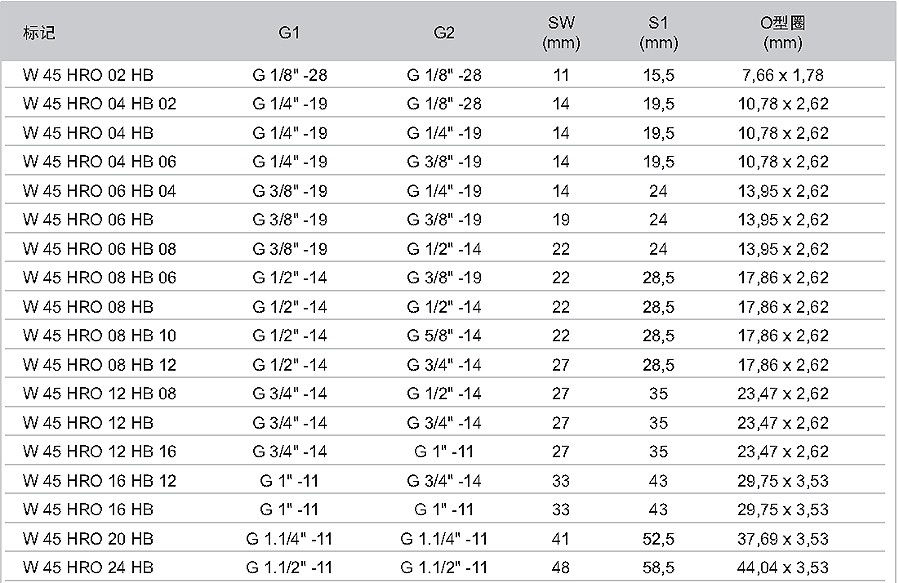The image size is (899, 583).
Task: Click the SW (mm) column header
Action: tap(561, 33)
